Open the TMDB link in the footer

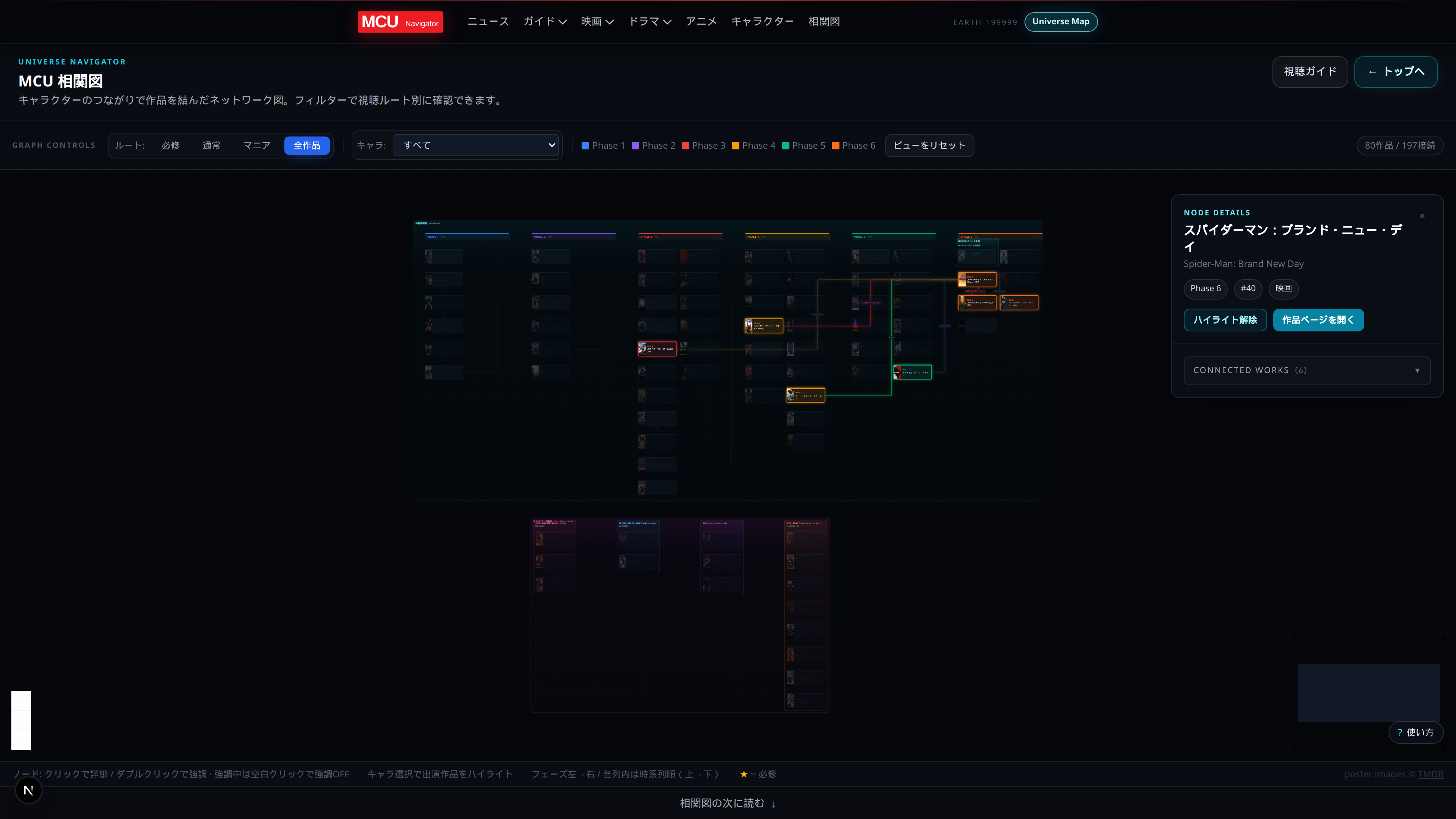1431,774
